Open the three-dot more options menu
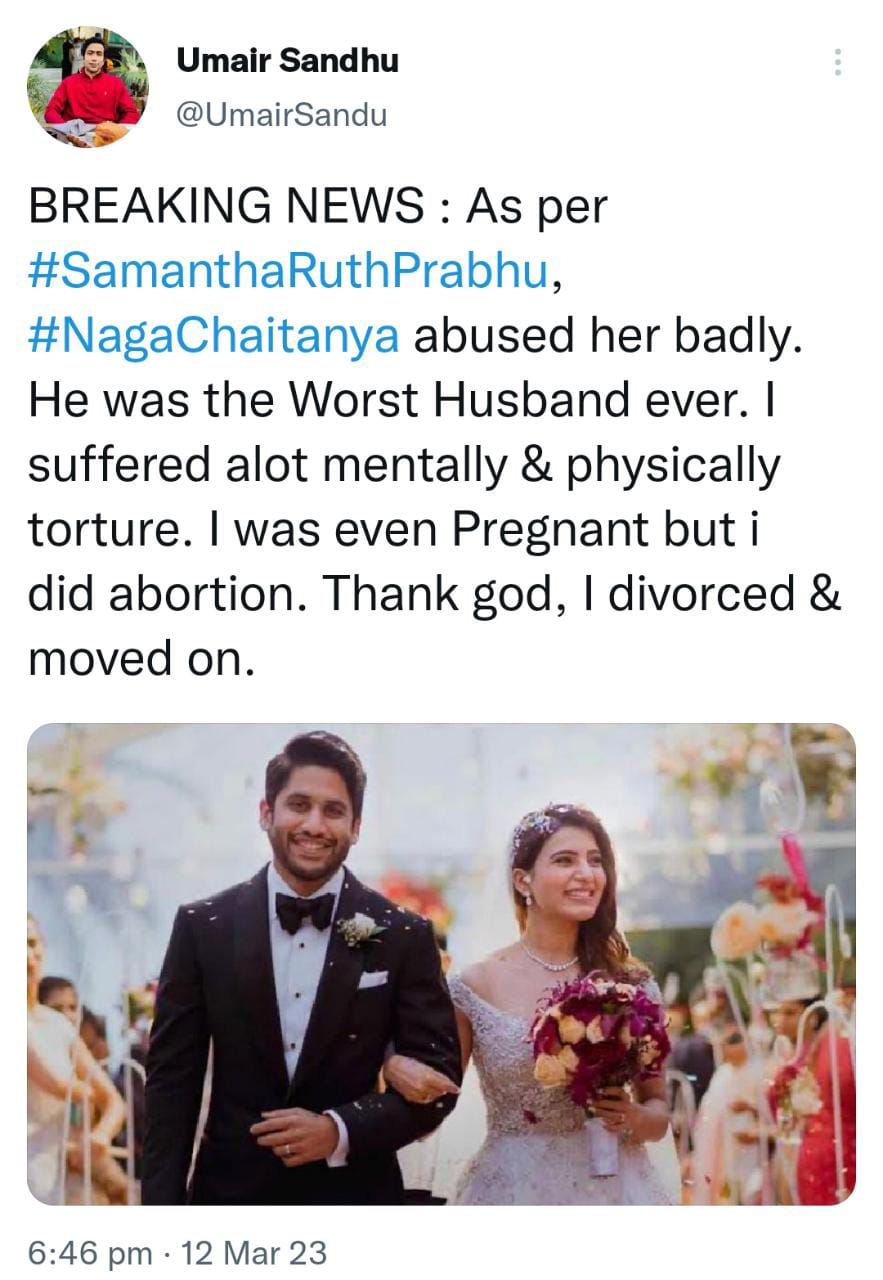This screenshot has width=883, height=1280. tap(837, 62)
